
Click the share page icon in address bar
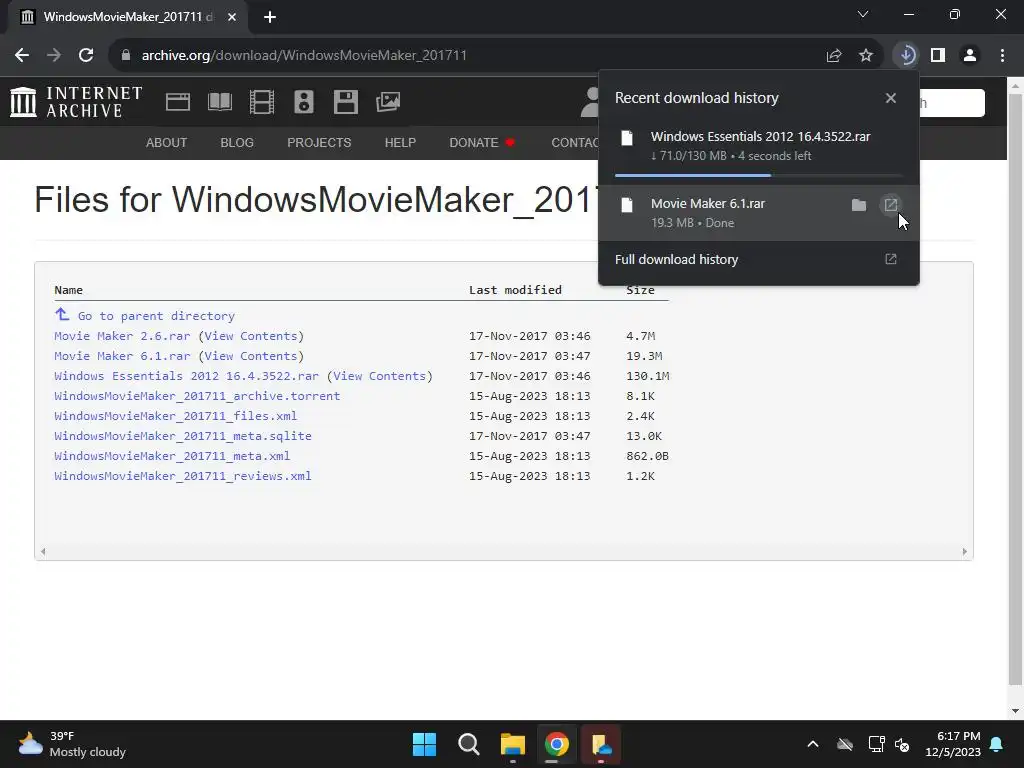click(x=833, y=56)
